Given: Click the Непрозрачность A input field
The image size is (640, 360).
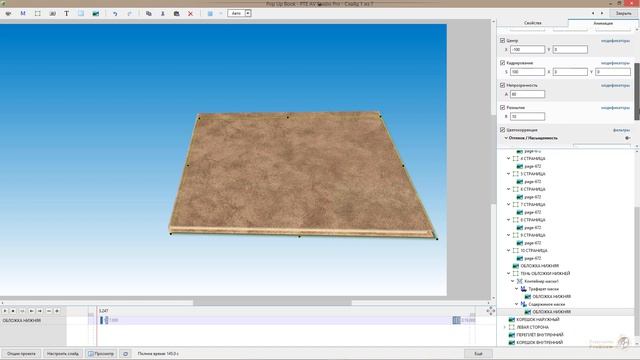Looking at the screenshot, I should (527, 94).
